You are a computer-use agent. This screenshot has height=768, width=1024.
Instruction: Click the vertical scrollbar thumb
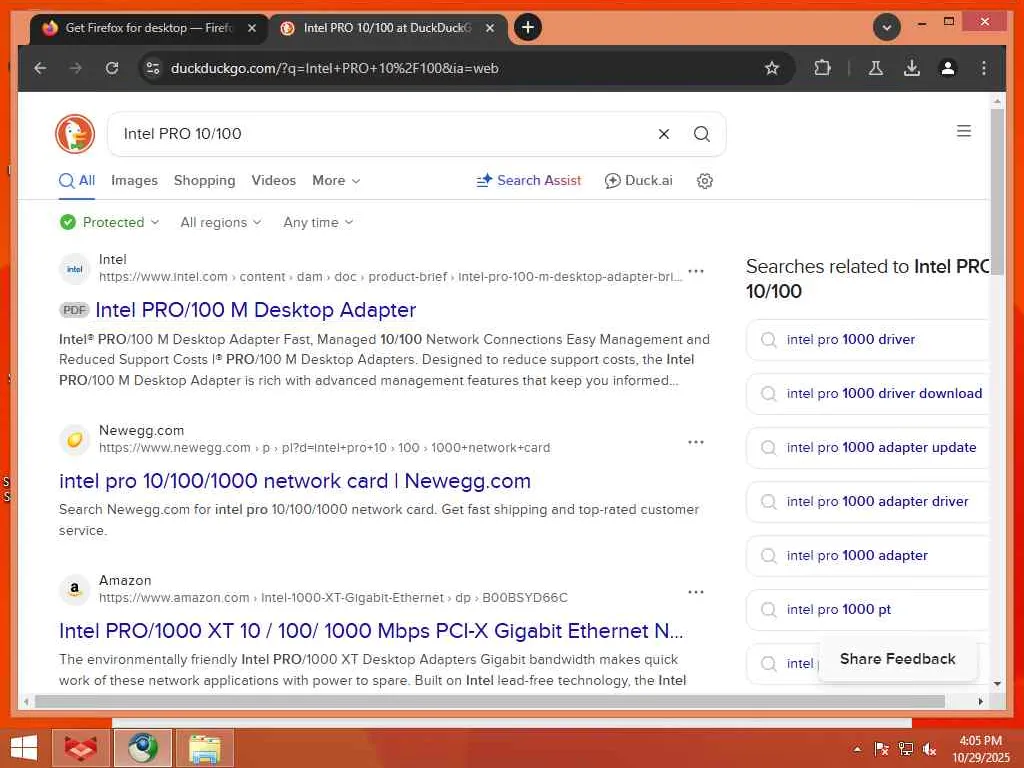pyautogui.click(x=997, y=193)
